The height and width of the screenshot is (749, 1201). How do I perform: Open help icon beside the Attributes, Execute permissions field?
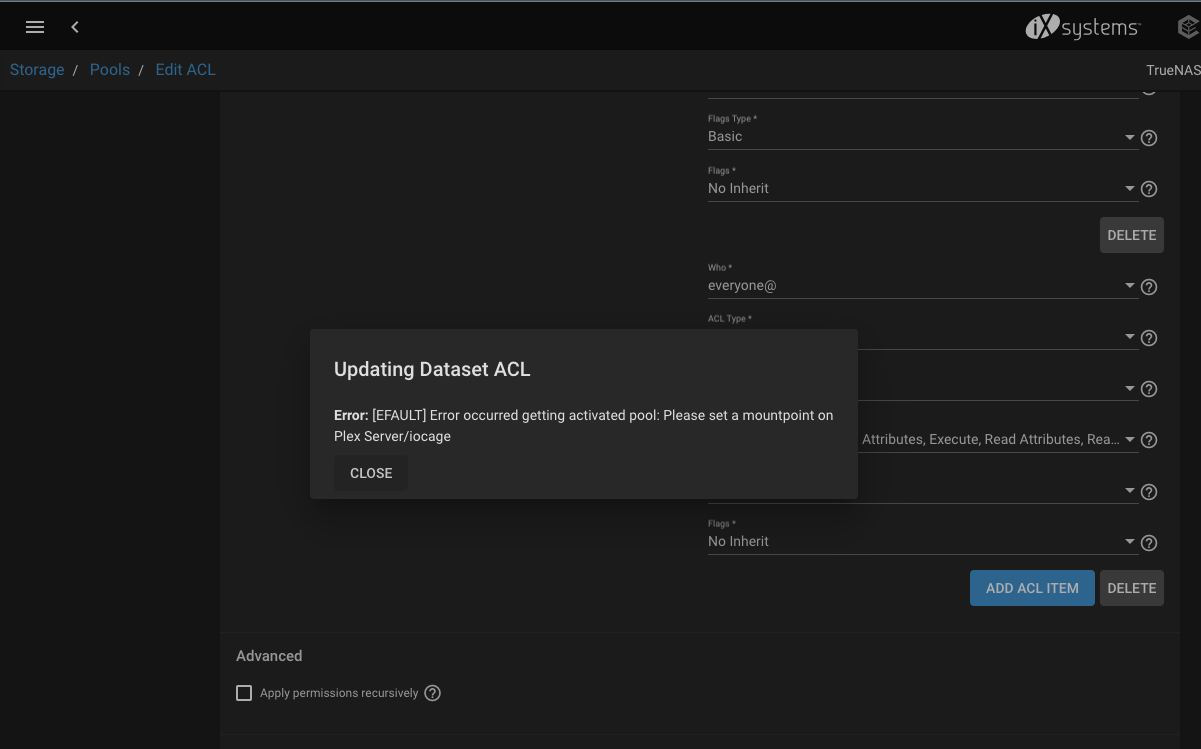tap(1149, 440)
